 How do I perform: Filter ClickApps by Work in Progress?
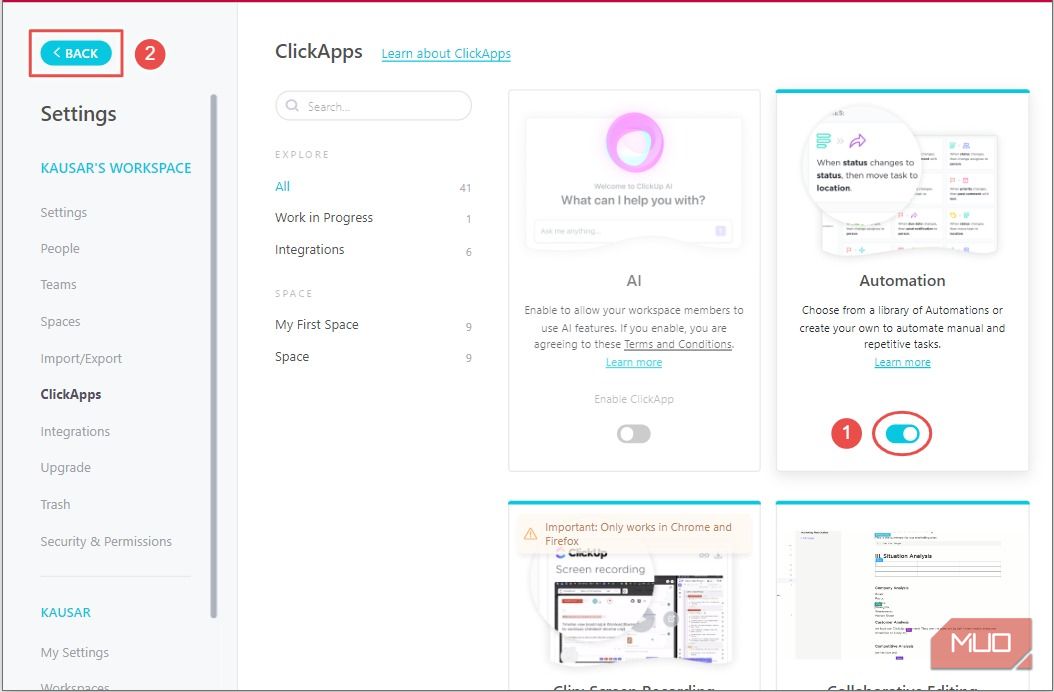(322, 217)
